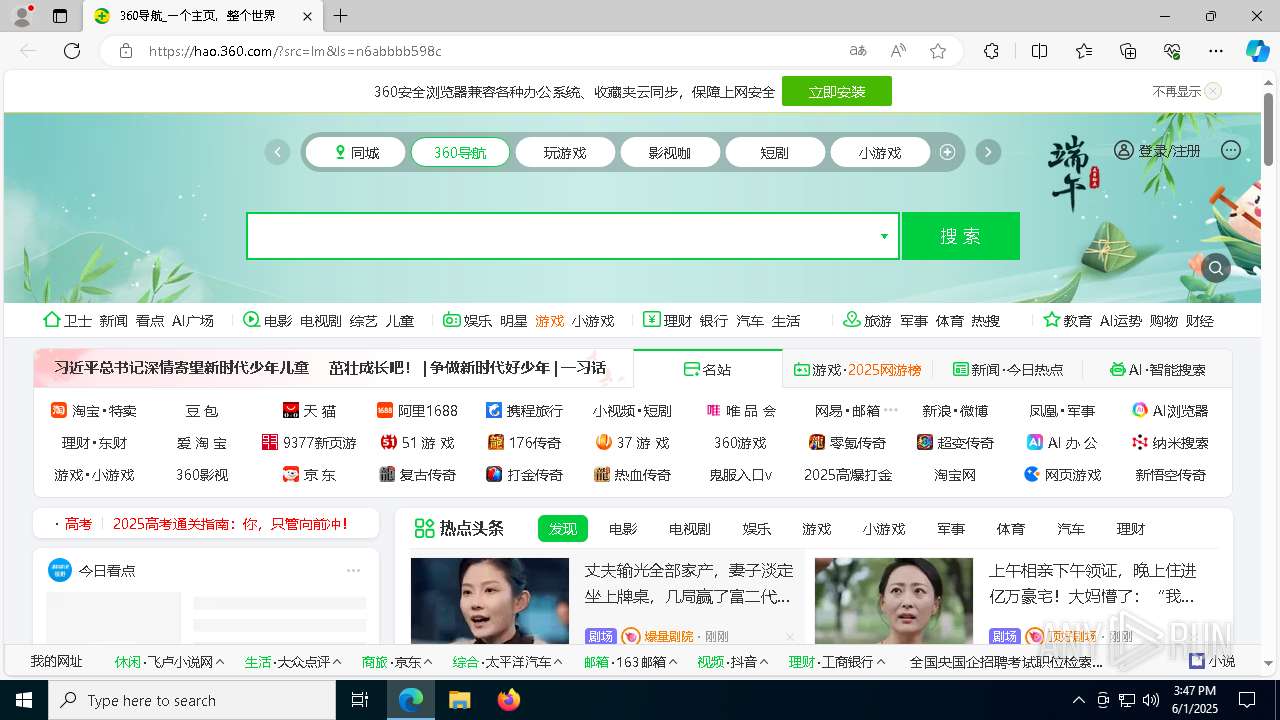Screen dimensions: 1280x720
Task: Open headline 丈夫输光全部家产 article
Action: 689,583
